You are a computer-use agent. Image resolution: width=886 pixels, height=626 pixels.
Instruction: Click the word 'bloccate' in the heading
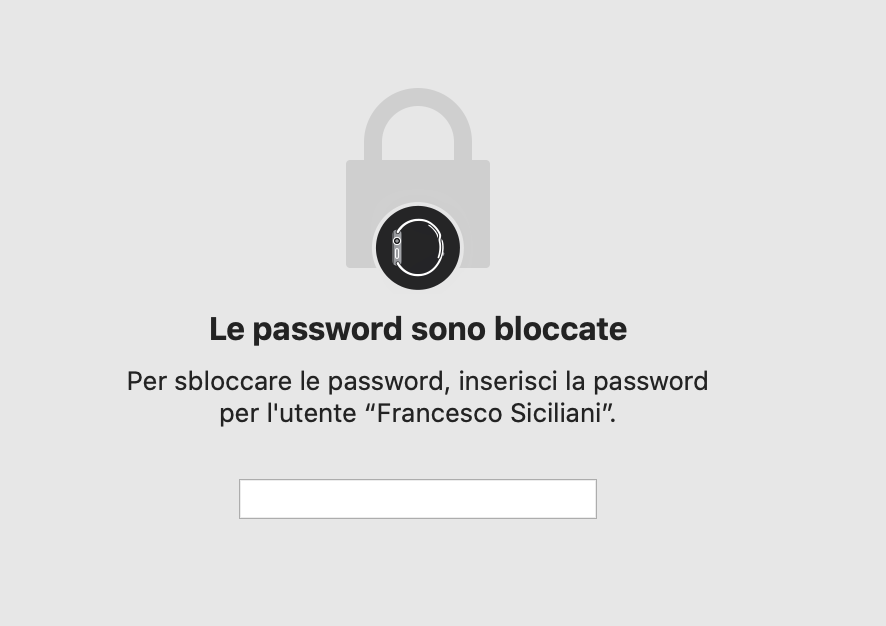pos(561,329)
